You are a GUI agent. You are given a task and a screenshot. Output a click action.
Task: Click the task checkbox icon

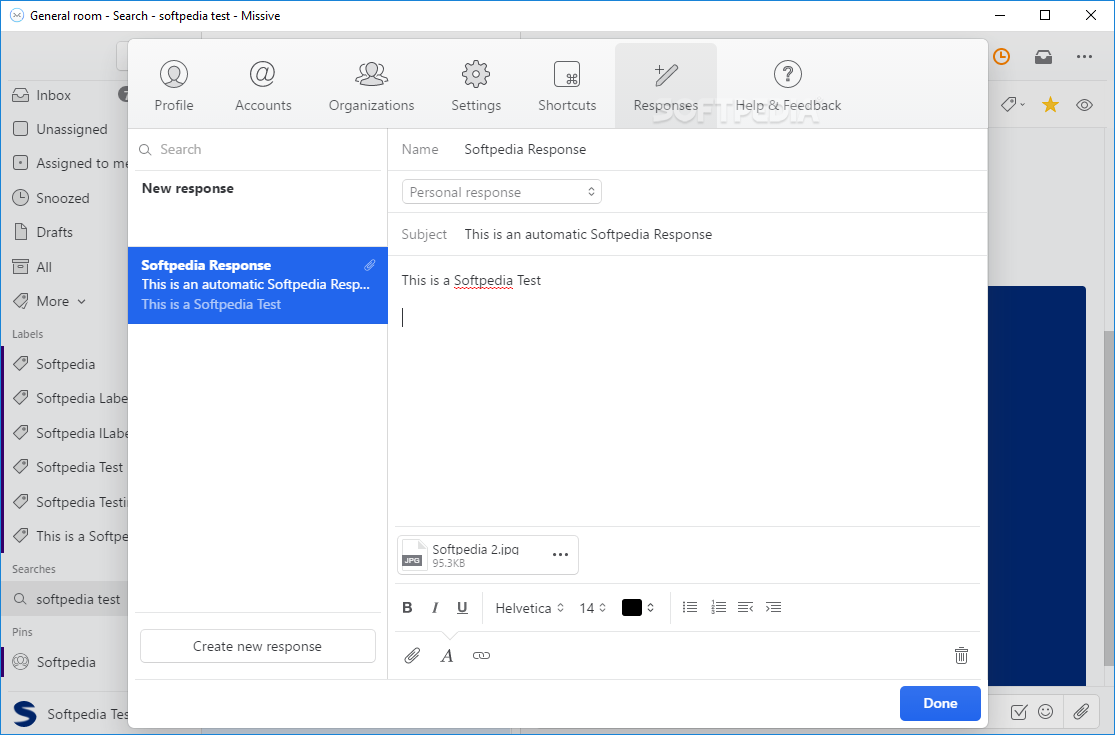1018,712
